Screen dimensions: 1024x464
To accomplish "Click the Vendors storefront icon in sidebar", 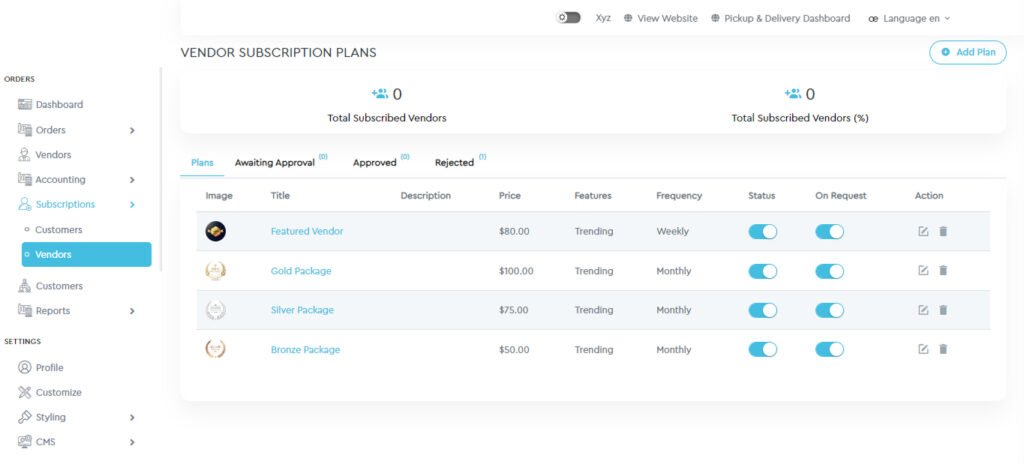I will pyautogui.click(x=25, y=155).
